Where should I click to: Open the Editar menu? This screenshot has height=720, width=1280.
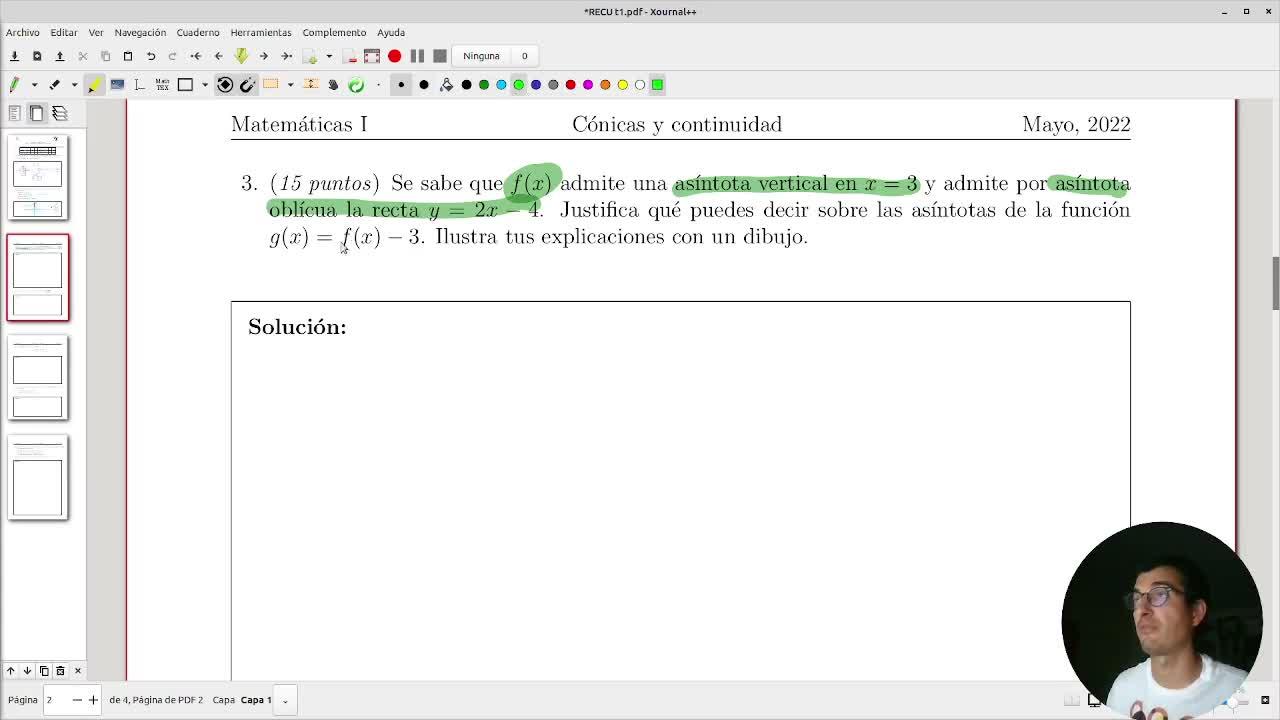[64, 32]
